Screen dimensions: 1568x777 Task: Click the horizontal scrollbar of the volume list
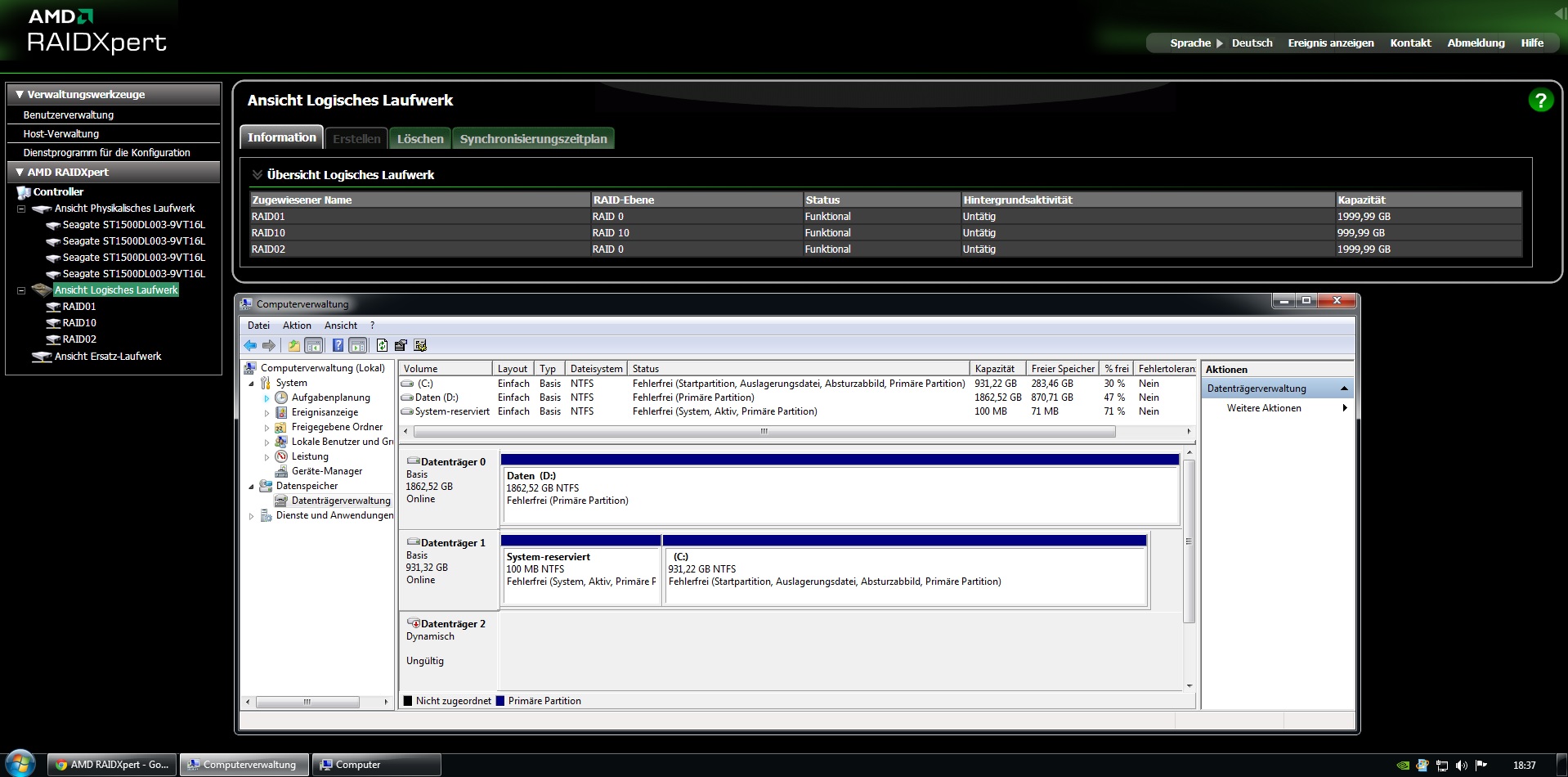tap(764, 431)
